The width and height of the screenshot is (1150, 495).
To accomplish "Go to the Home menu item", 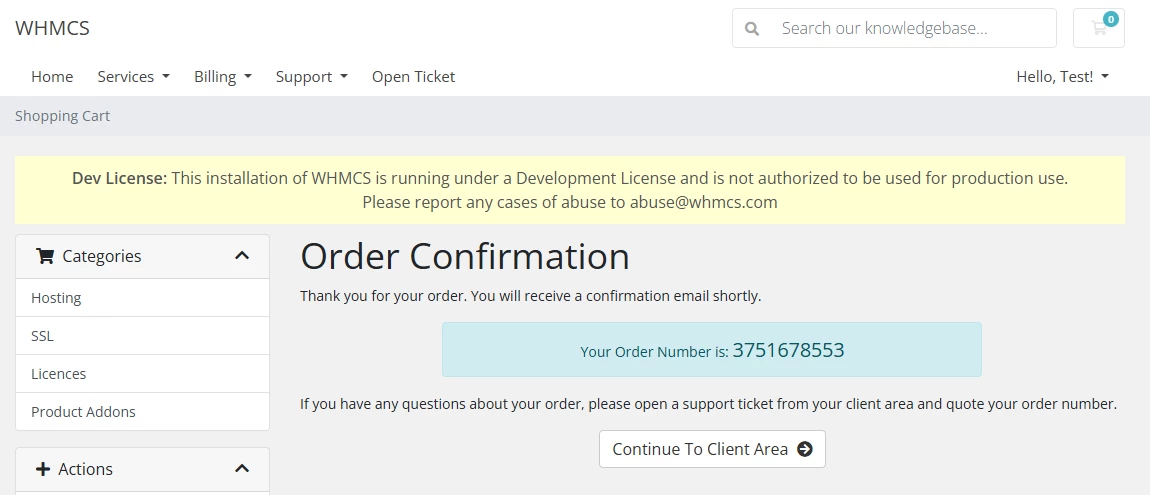I will (52, 77).
